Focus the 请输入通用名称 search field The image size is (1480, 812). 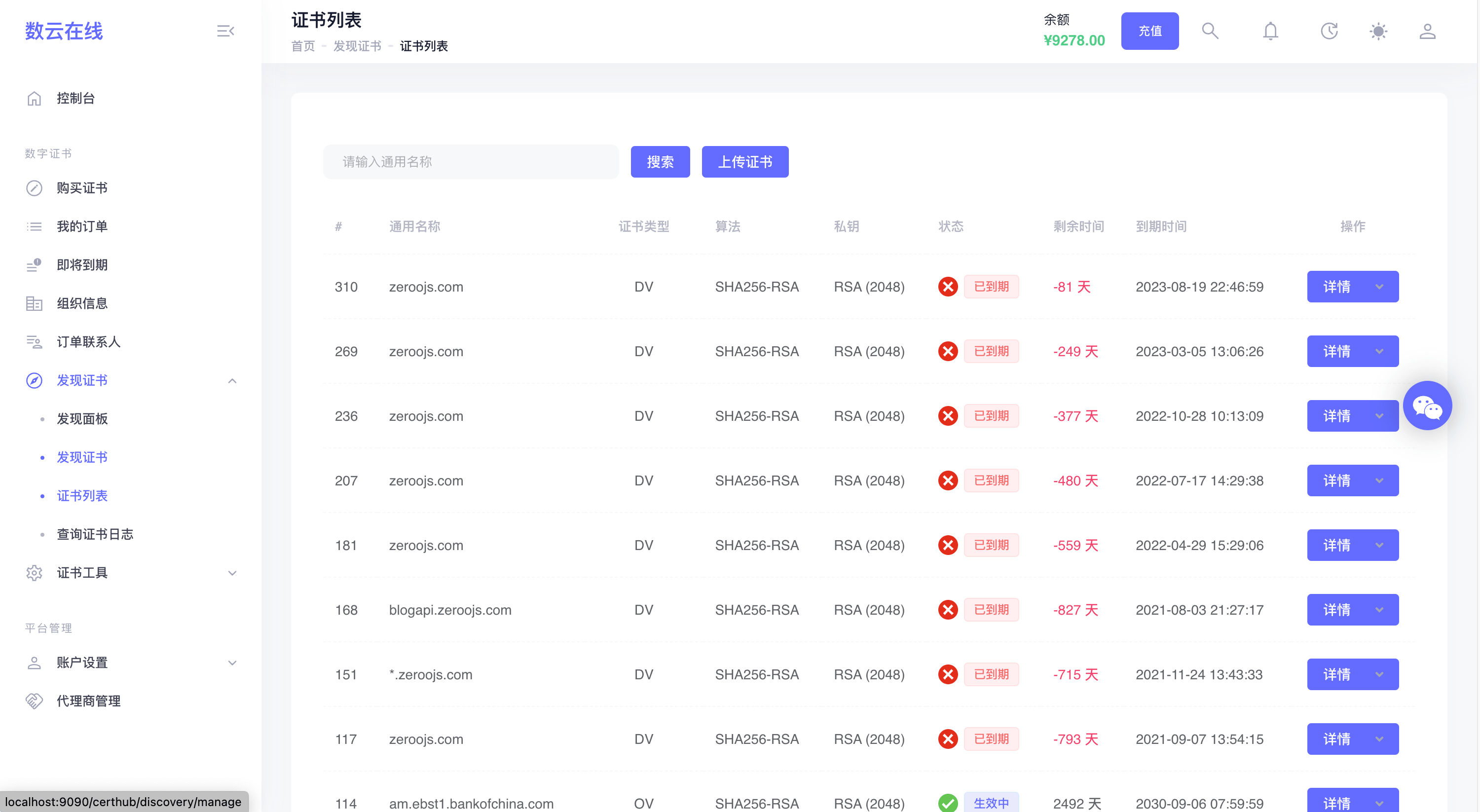(470, 162)
